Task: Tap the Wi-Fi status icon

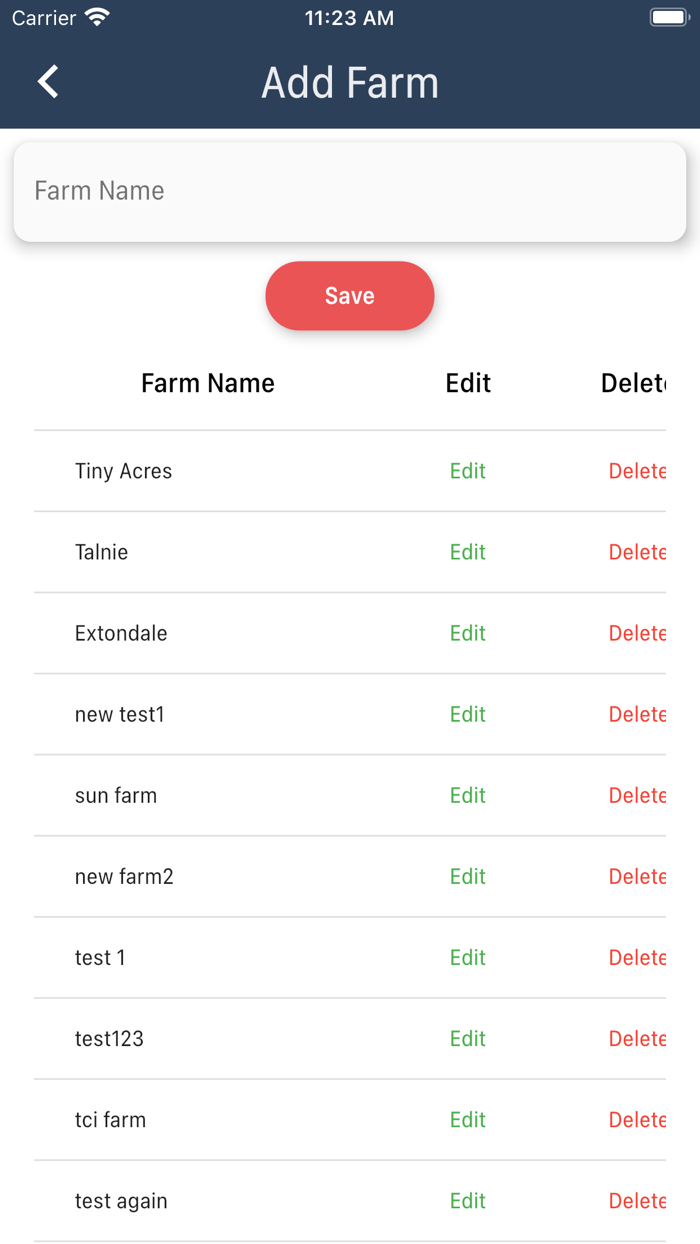Action: (x=97, y=18)
